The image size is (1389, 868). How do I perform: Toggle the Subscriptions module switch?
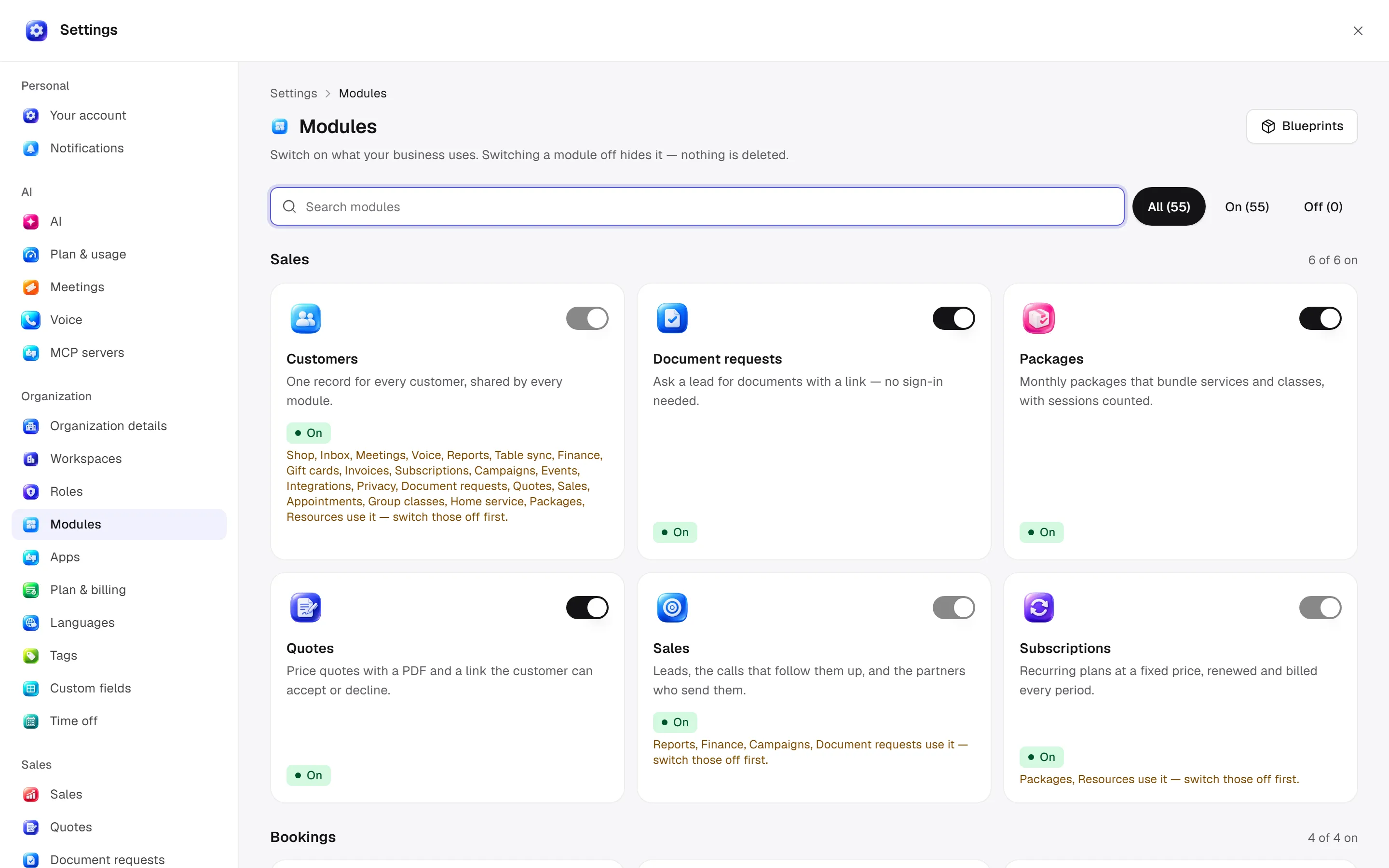pyautogui.click(x=1320, y=608)
